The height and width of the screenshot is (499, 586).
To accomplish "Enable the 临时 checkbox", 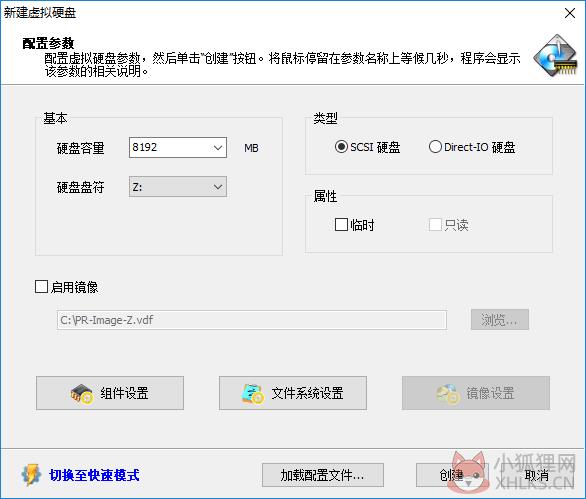I will (x=341, y=225).
